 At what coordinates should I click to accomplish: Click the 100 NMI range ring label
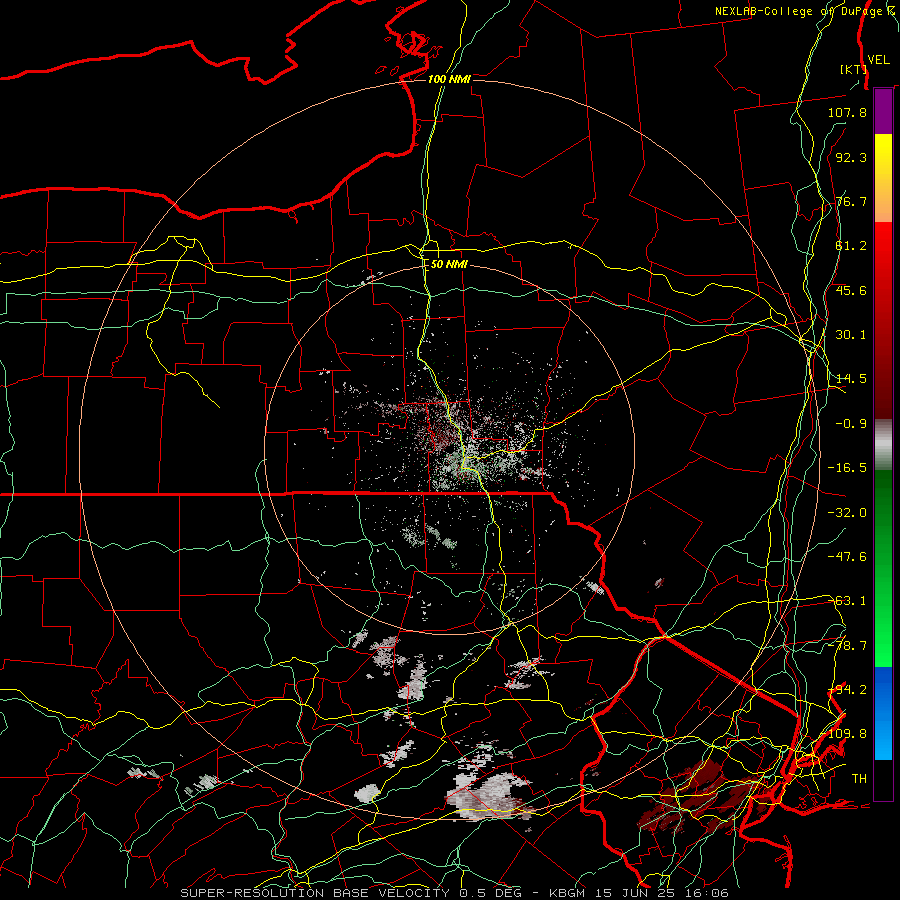[449, 79]
